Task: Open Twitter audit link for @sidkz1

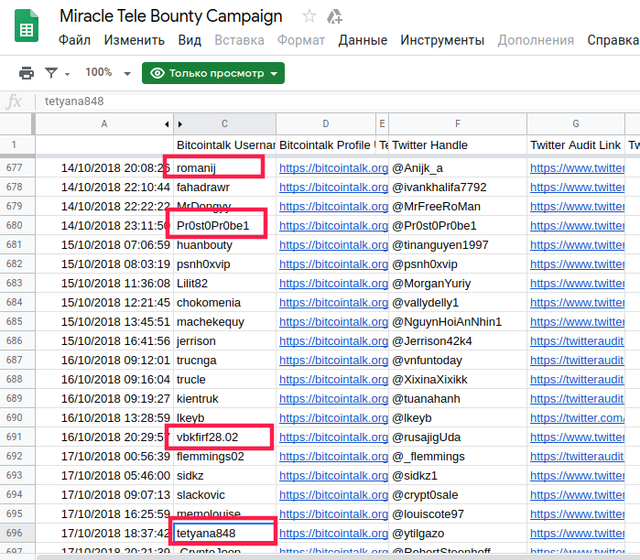Action: (577, 476)
